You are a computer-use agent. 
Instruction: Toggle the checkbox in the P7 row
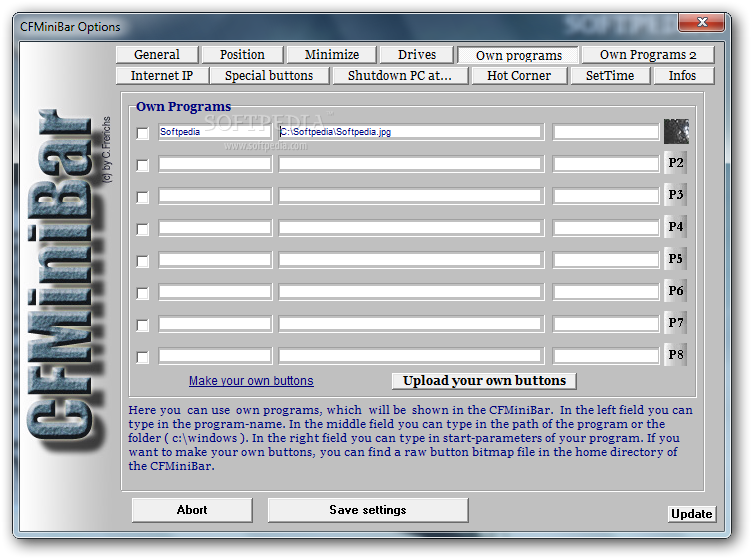click(142, 325)
